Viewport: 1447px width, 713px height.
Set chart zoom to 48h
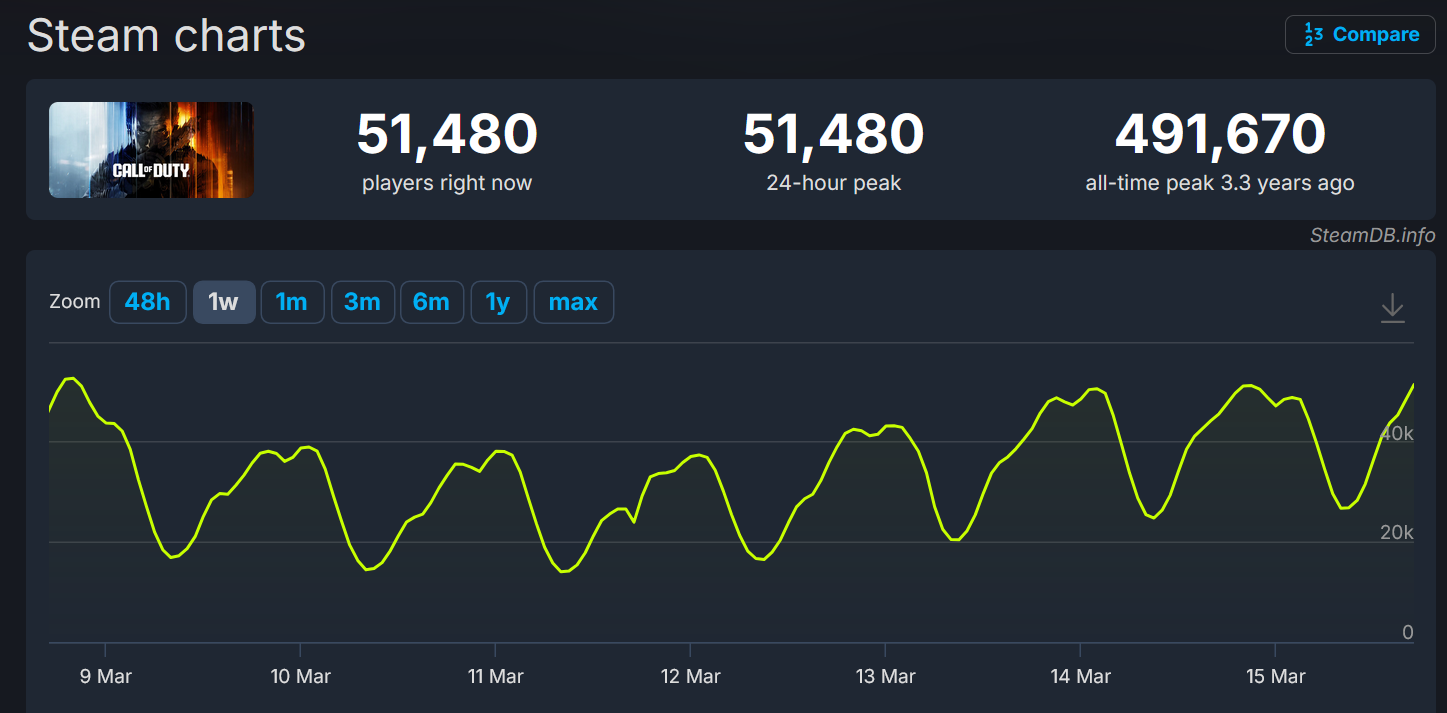148,302
